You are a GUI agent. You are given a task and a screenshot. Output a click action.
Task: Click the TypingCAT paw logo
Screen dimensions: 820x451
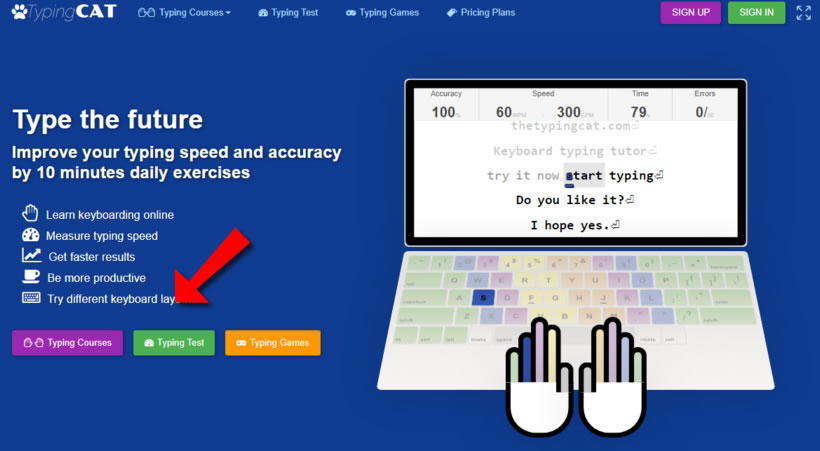(64, 12)
